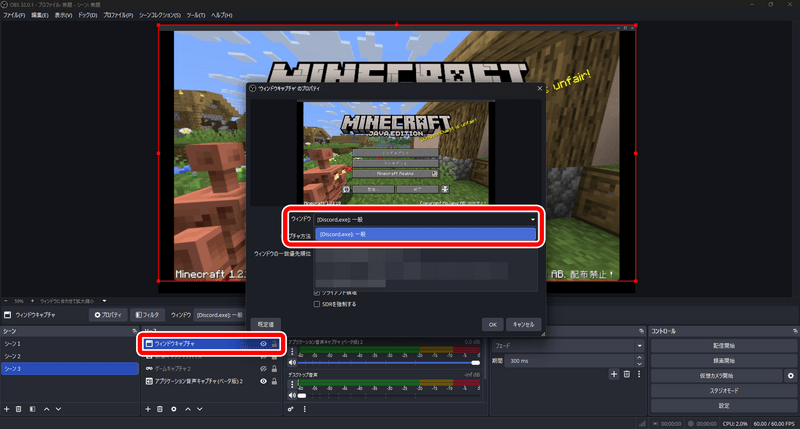Open the シーンコレクション menu
The image size is (800, 429).
pyautogui.click(x=160, y=15)
